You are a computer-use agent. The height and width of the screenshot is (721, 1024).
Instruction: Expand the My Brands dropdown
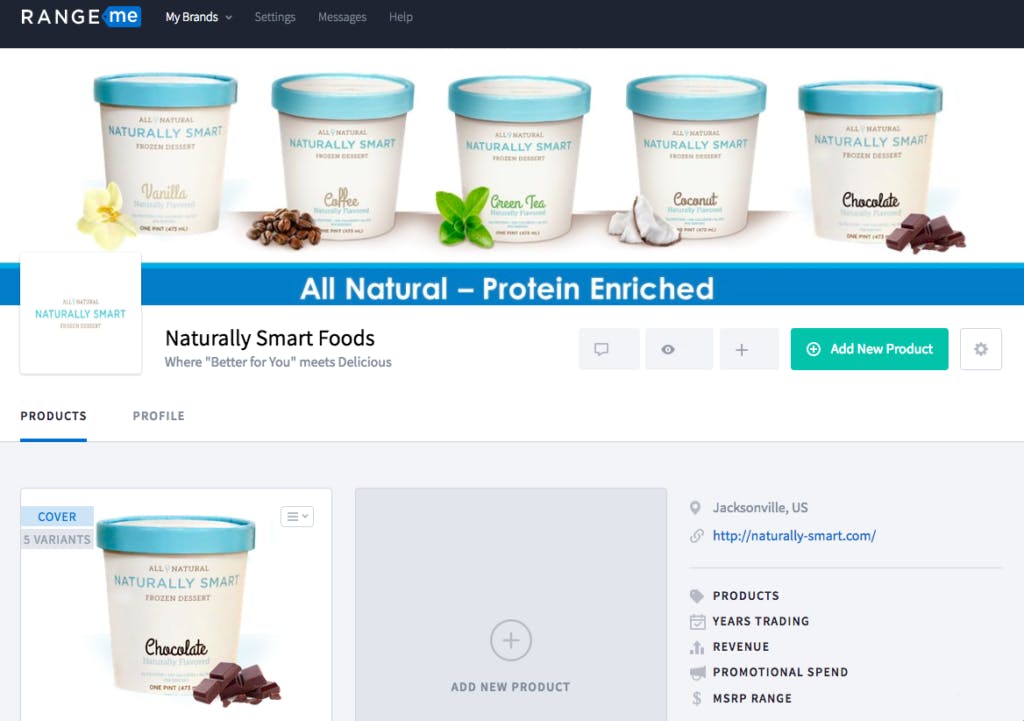coord(199,17)
